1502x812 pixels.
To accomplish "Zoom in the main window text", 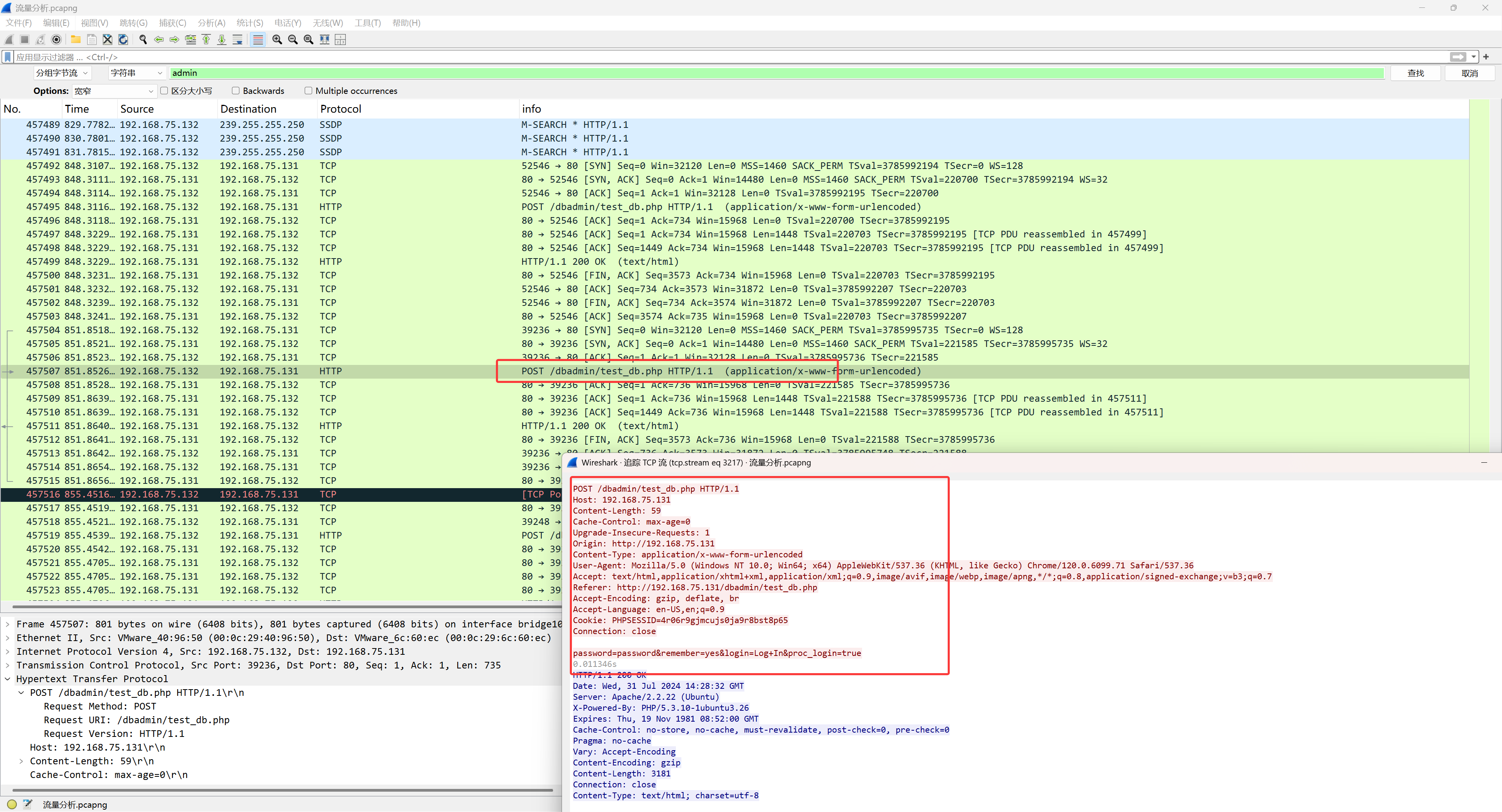I will tap(277, 40).
